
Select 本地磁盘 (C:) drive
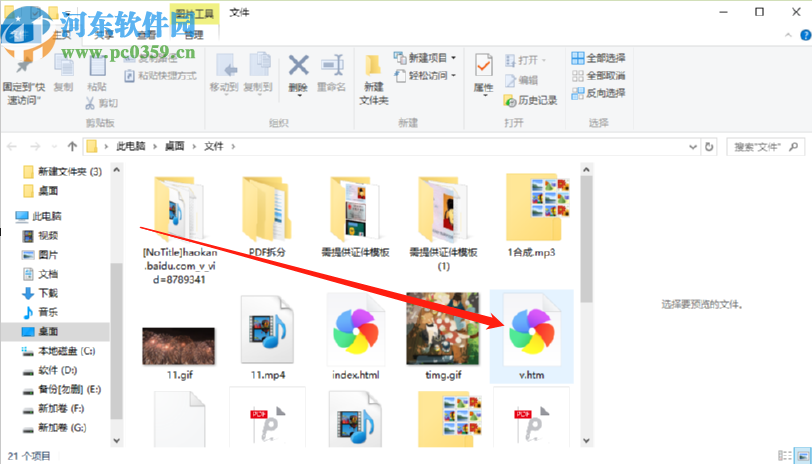click(x=58, y=351)
